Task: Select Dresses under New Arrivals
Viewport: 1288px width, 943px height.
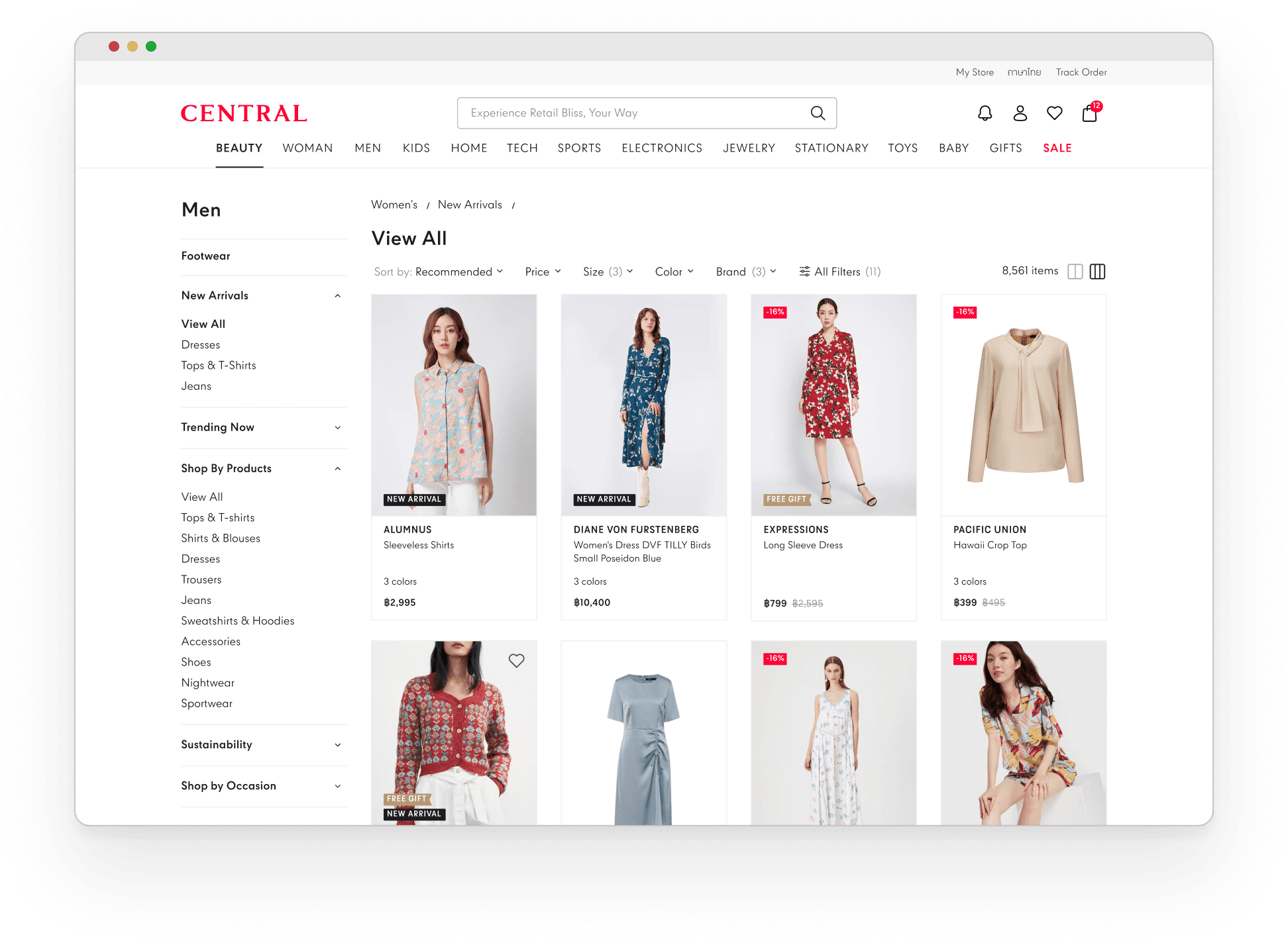Action: point(201,345)
